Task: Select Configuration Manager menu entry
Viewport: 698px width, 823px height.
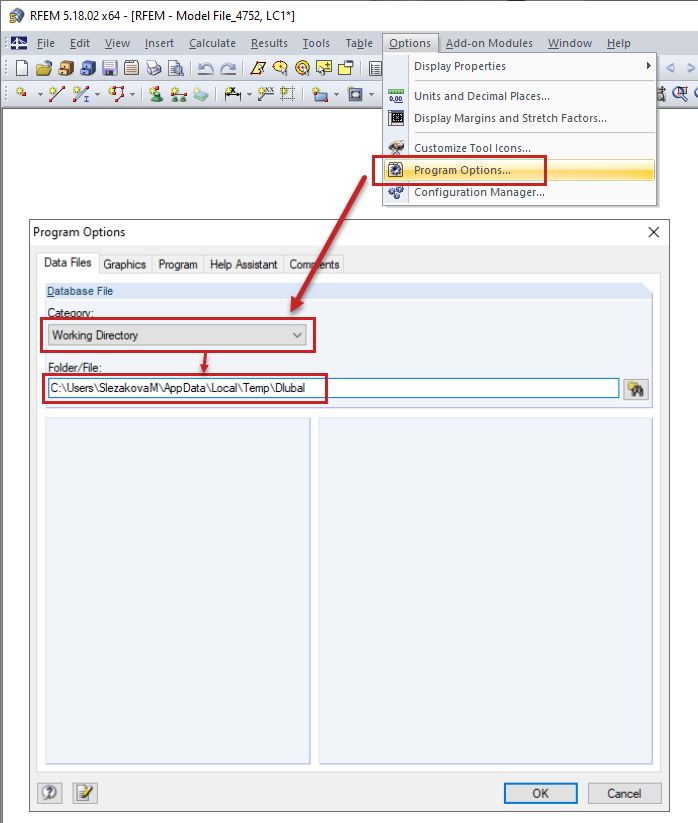Action: 520,192
